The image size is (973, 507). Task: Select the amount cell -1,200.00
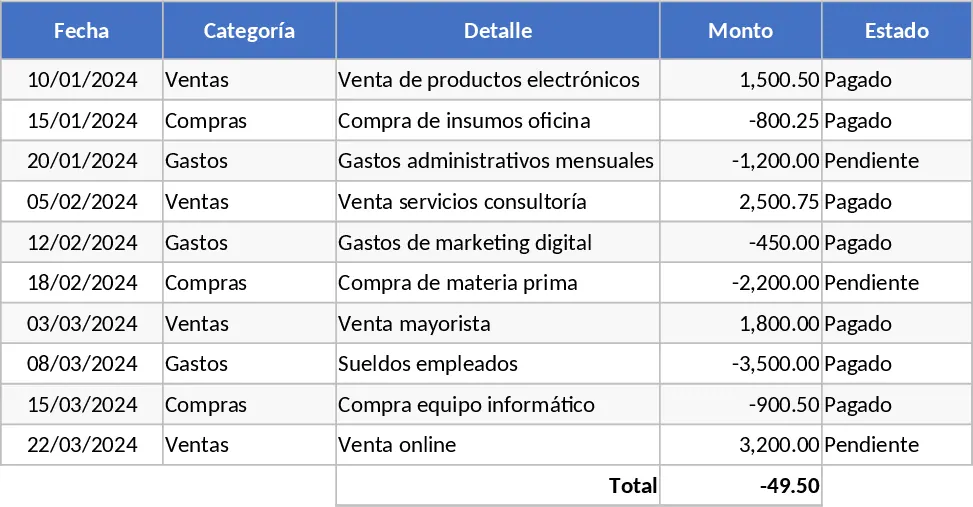[x=740, y=161]
